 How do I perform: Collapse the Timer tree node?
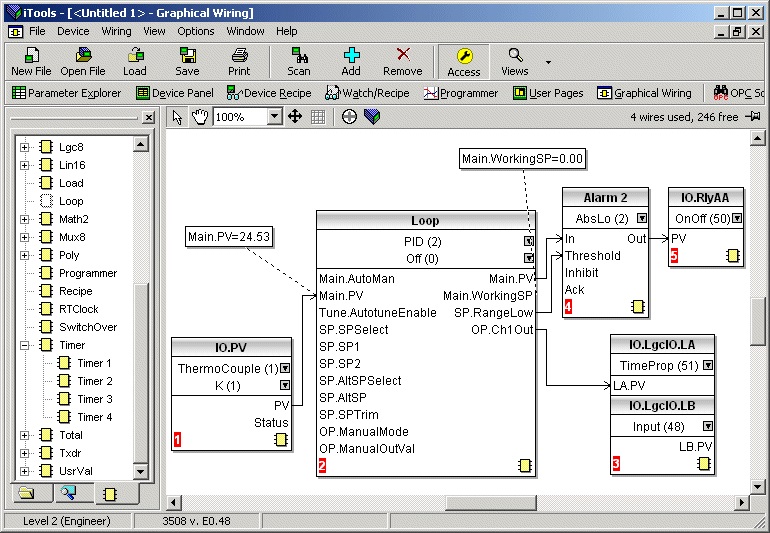[25, 345]
